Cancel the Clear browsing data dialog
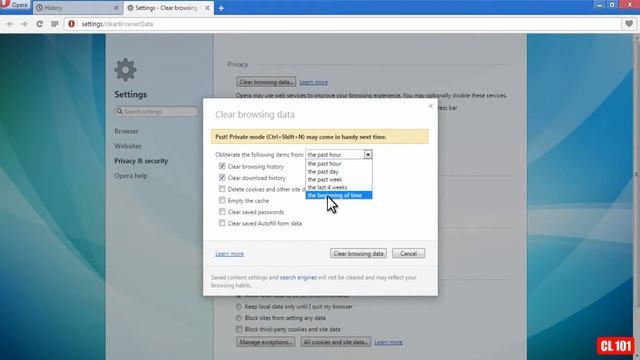 [408, 253]
